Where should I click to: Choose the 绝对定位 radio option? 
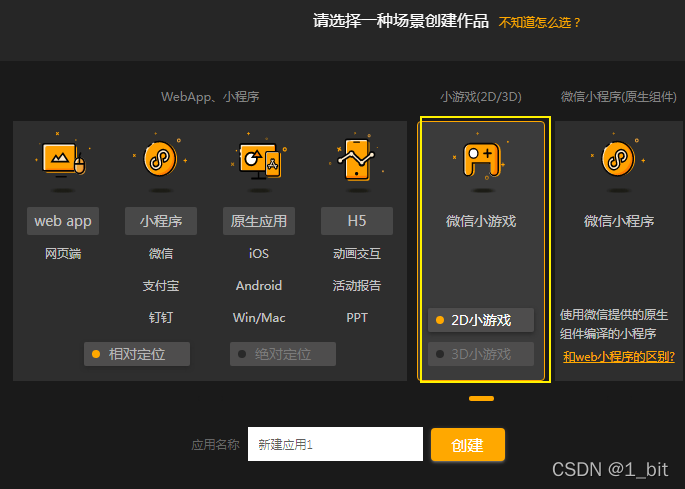tap(283, 354)
